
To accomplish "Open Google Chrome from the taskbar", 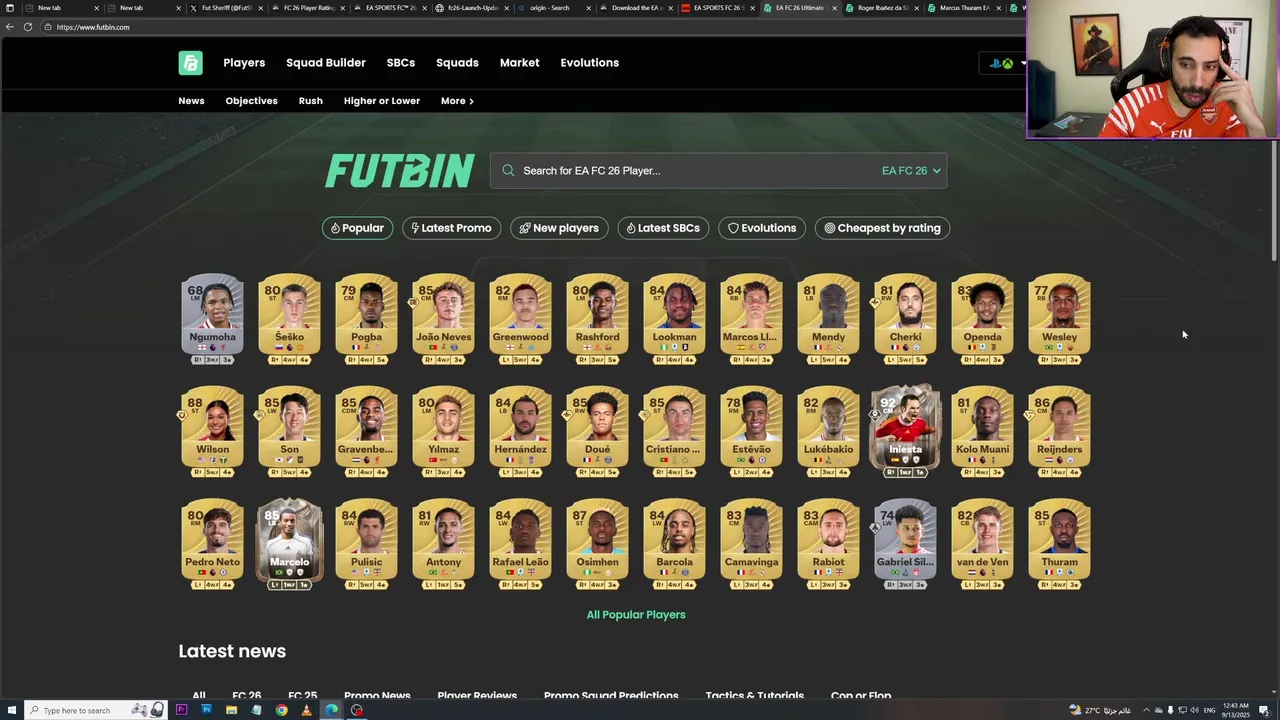I will pos(281,710).
